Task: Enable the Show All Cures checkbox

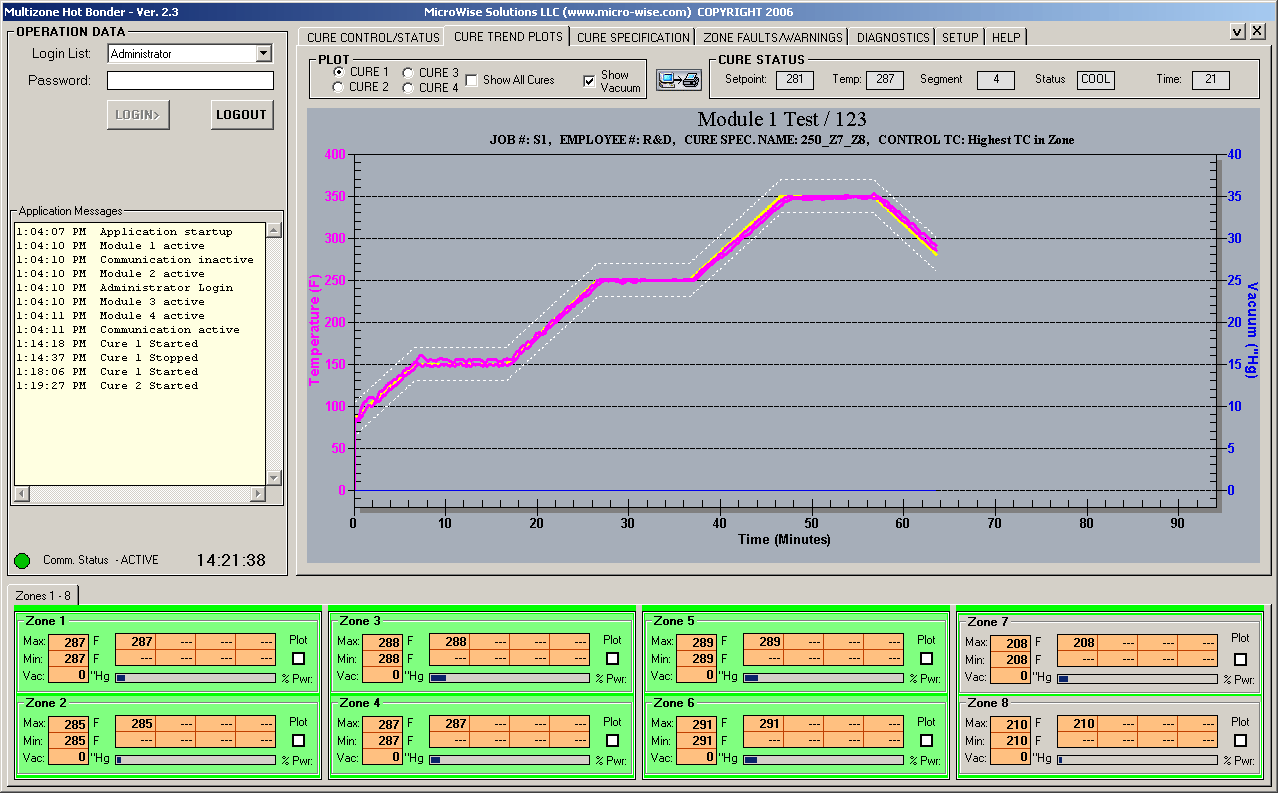Action: (x=472, y=80)
